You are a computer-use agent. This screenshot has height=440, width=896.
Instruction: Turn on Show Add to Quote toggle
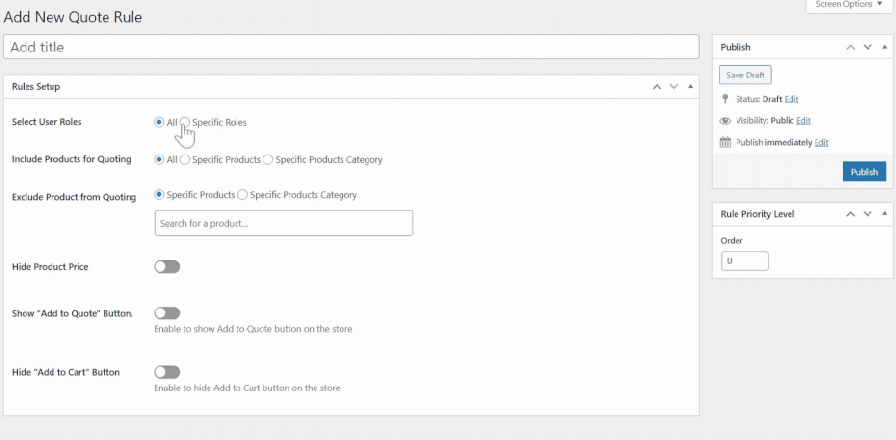(167, 313)
